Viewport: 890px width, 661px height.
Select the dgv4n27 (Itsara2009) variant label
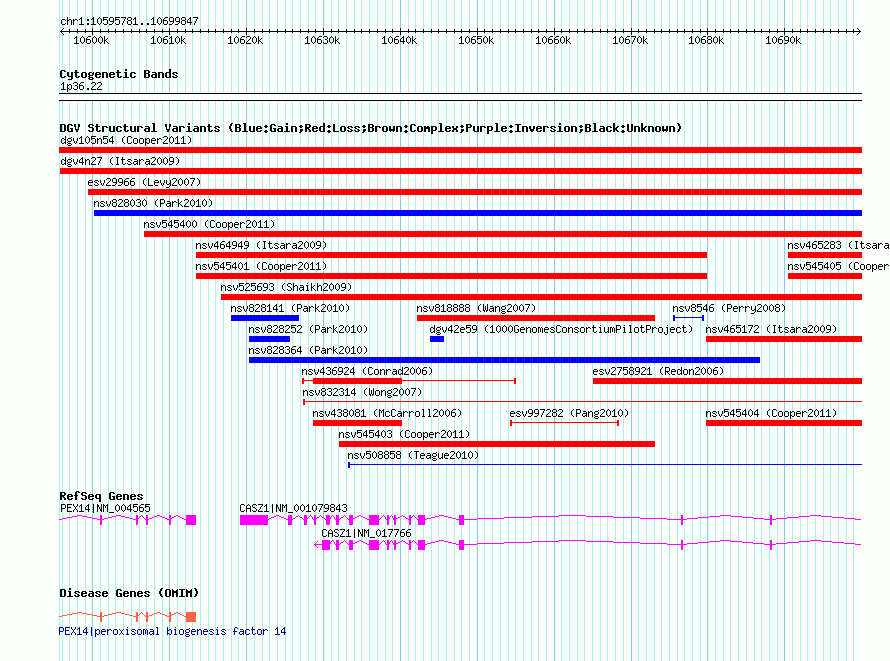pos(120,161)
